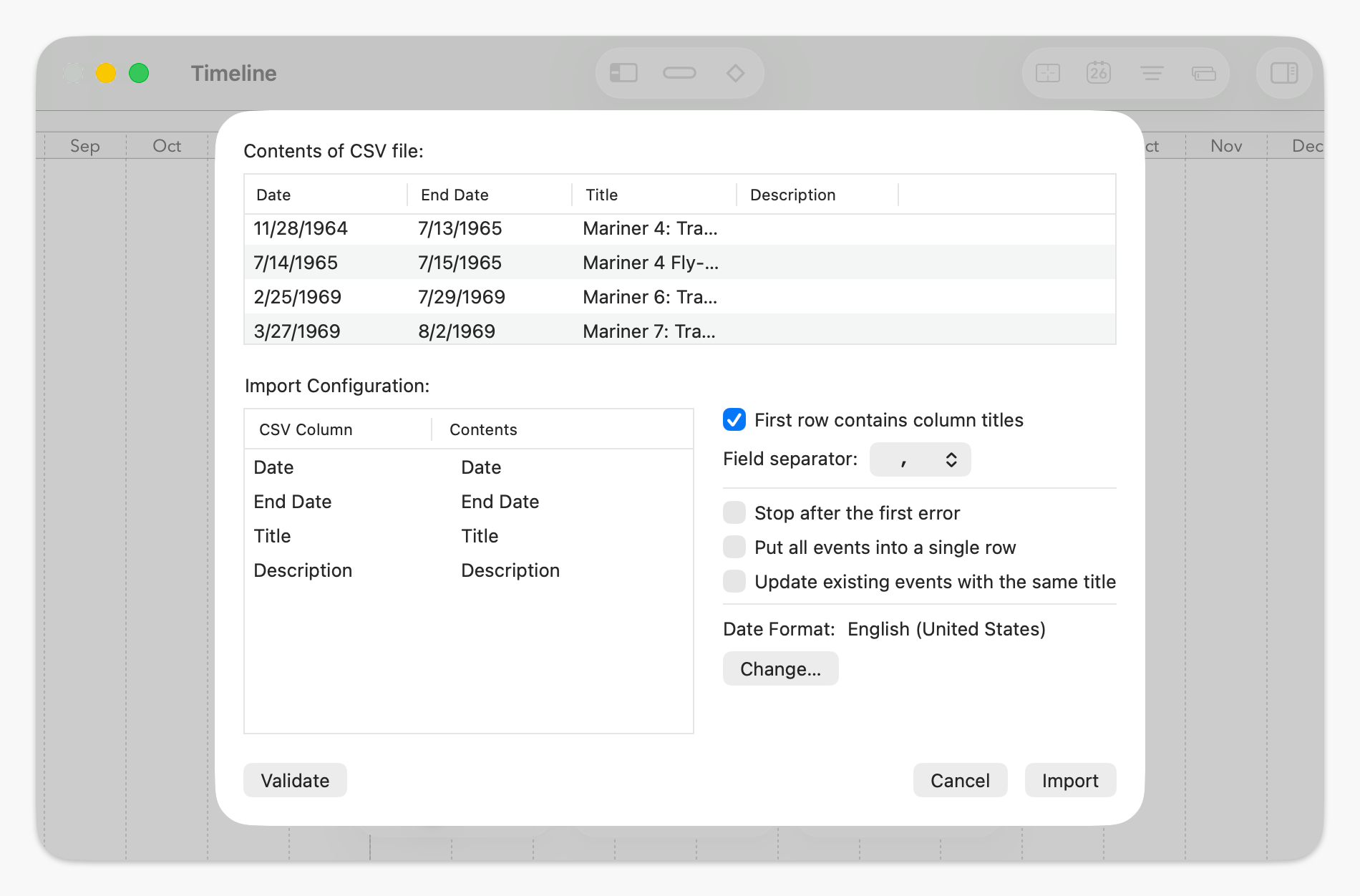Select the duplicate cards toolbar icon

coord(1203,72)
